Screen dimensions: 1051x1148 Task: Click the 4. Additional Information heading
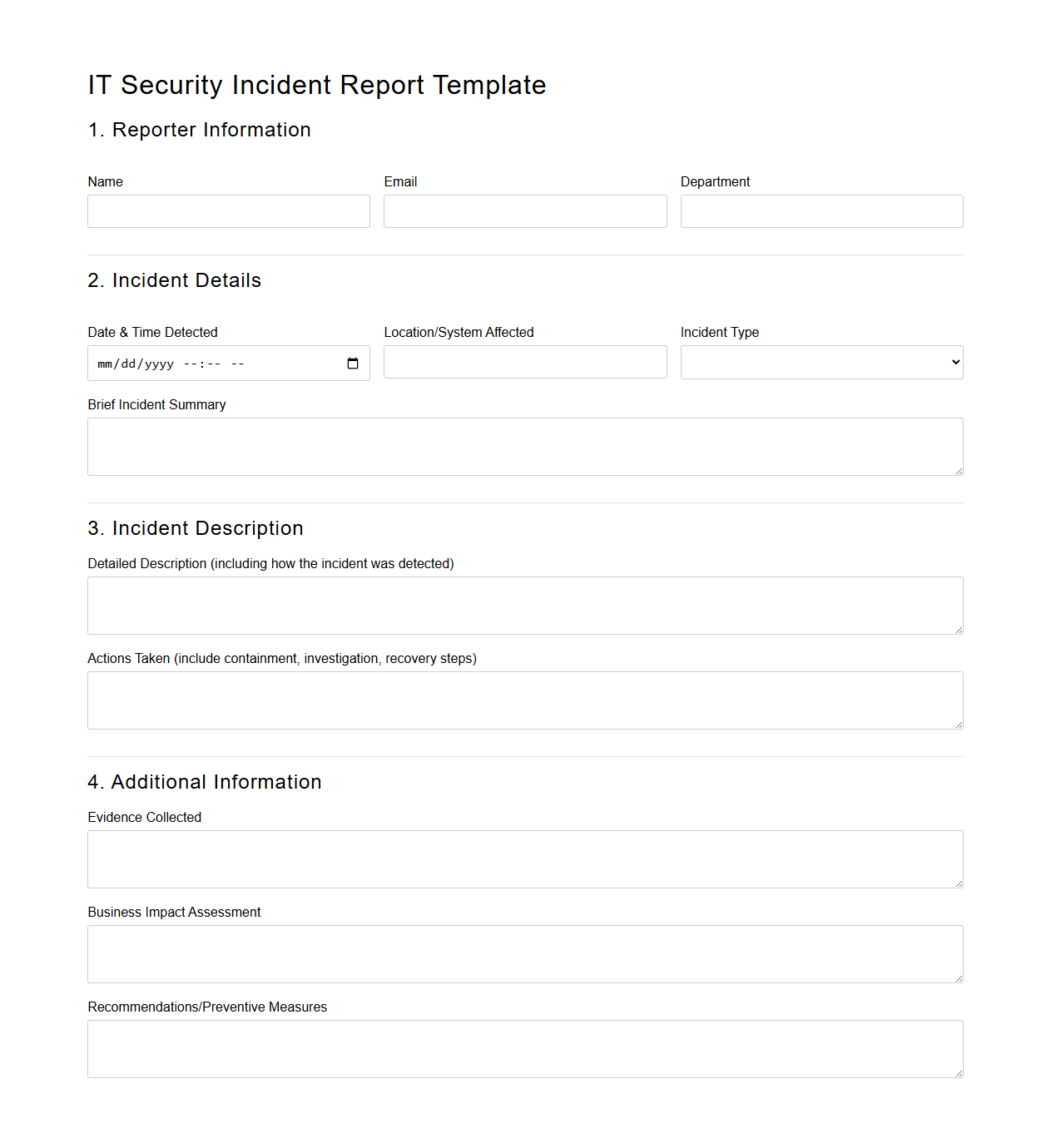point(205,782)
